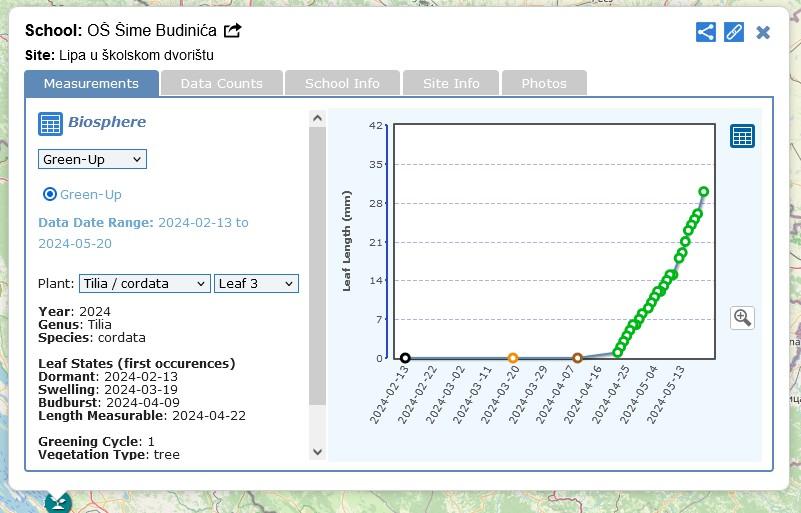Go to the Site Info tab

pos(451,83)
